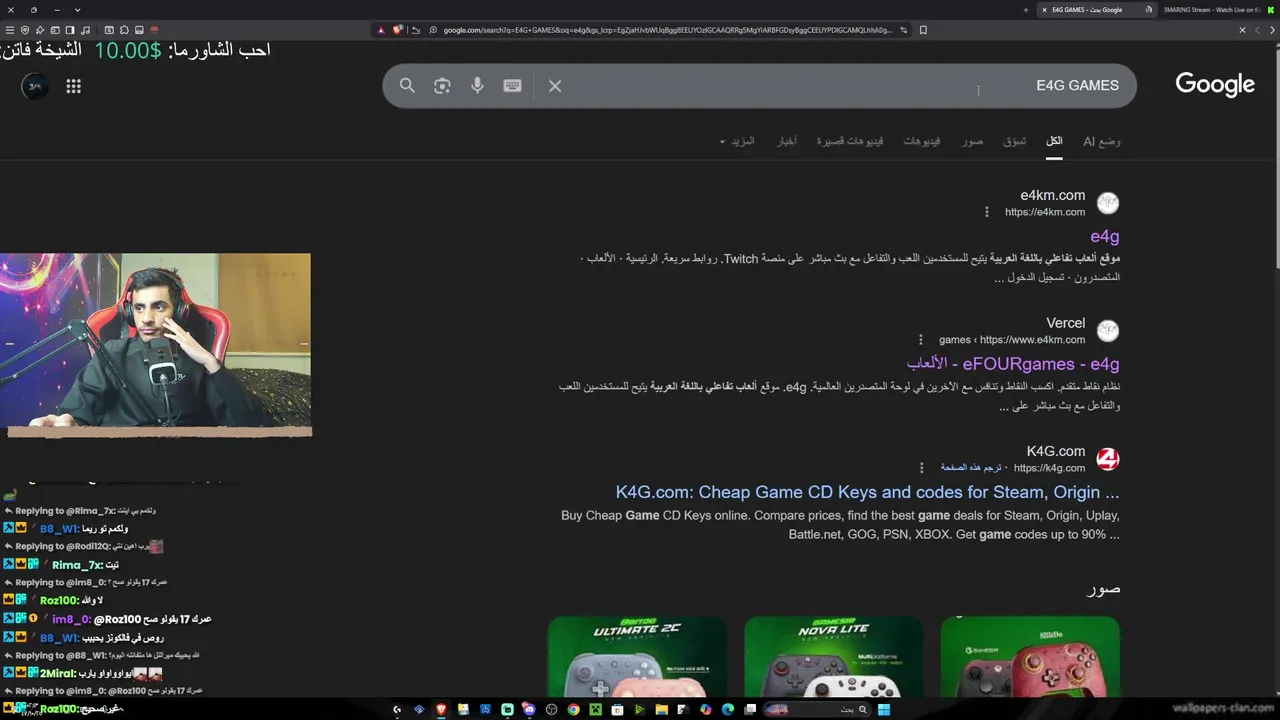
Task: Switch to فيديوهات قصيرة (Short videos) tab
Action: [x=849, y=141]
